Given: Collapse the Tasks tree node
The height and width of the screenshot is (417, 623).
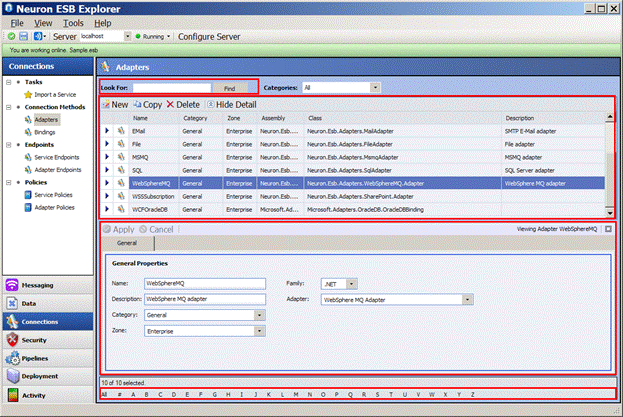Looking at the screenshot, I should click(x=9, y=82).
